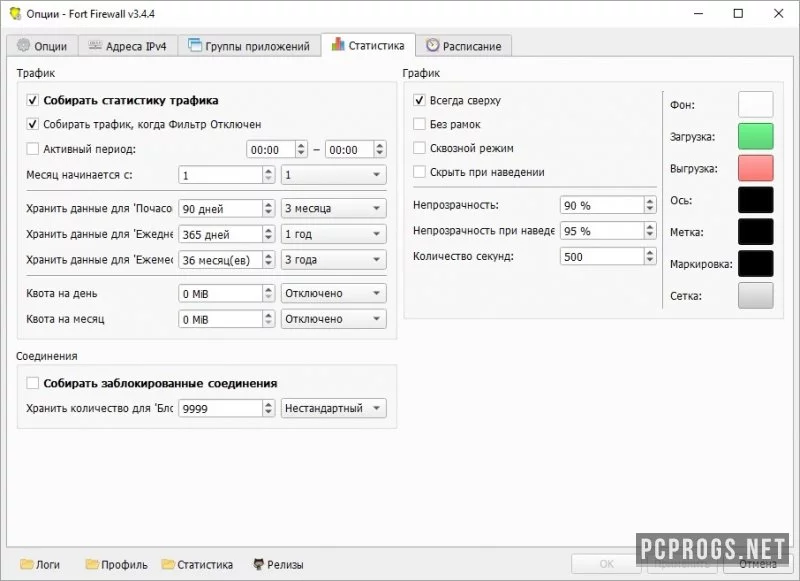Open Квота на месяц Отключено dropdown
The height and width of the screenshot is (581, 800).
point(334,319)
